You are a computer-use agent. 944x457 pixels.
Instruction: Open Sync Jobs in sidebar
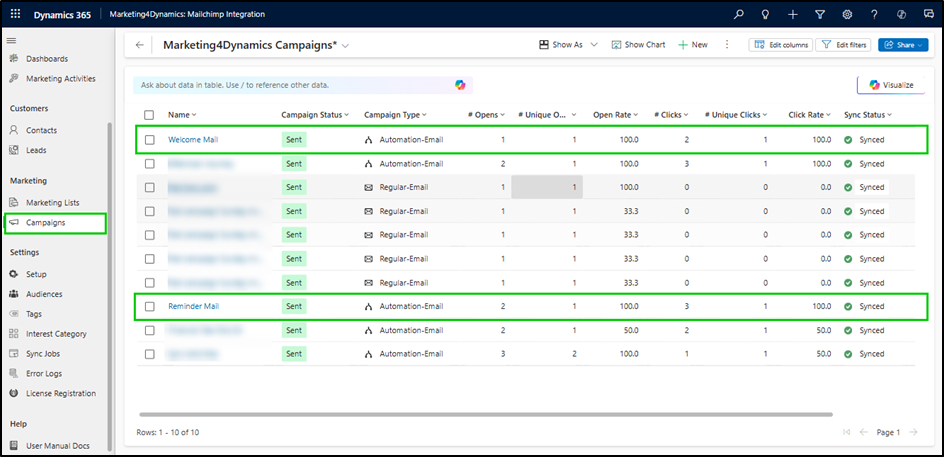pyautogui.click(x=43, y=353)
